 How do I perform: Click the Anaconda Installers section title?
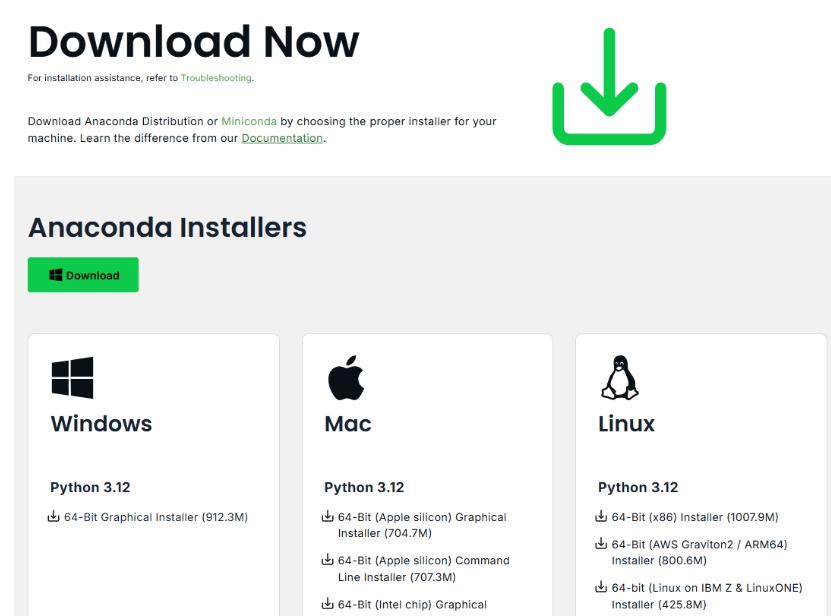pos(167,228)
